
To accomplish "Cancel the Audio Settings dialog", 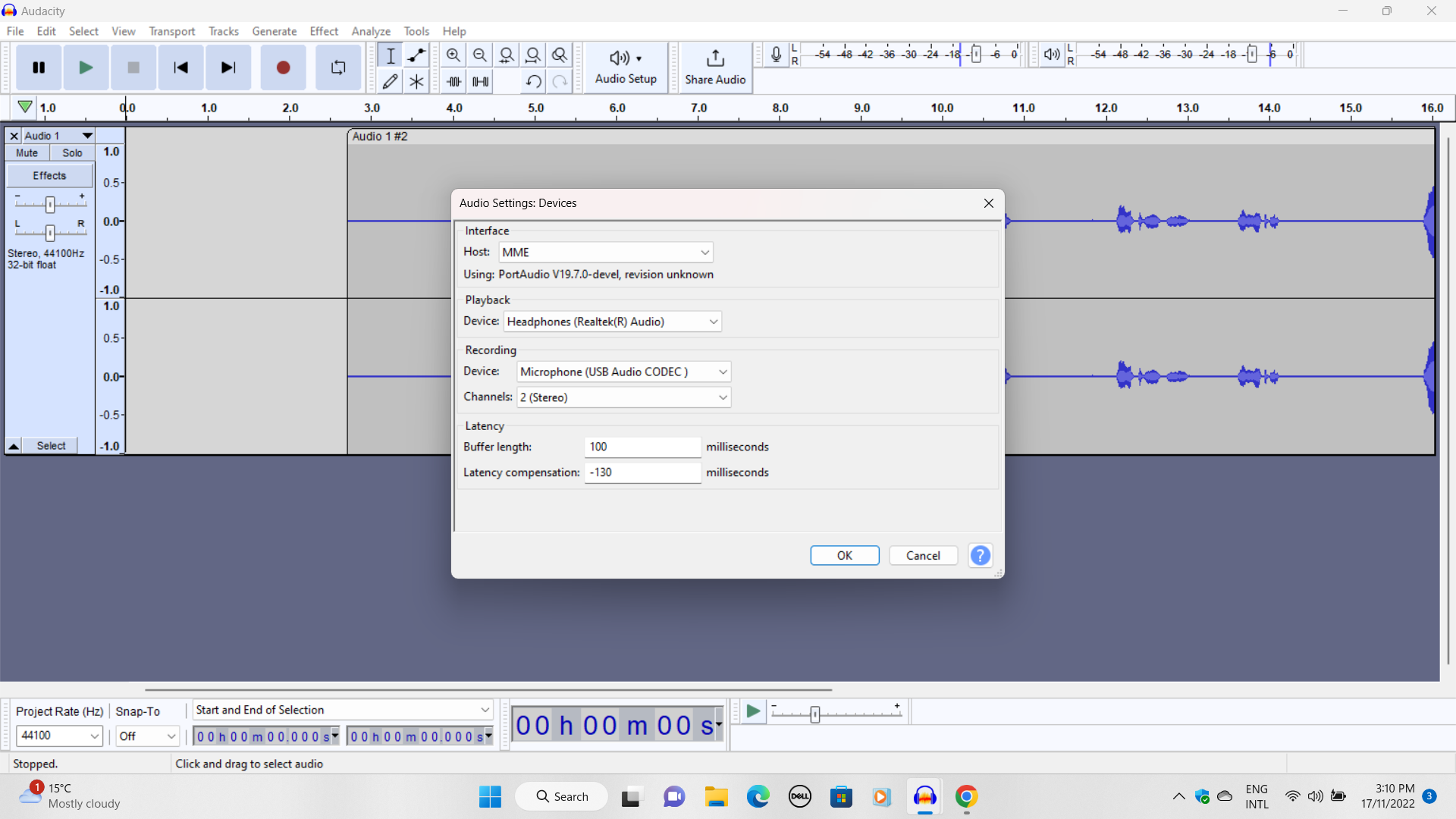I will point(923,555).
